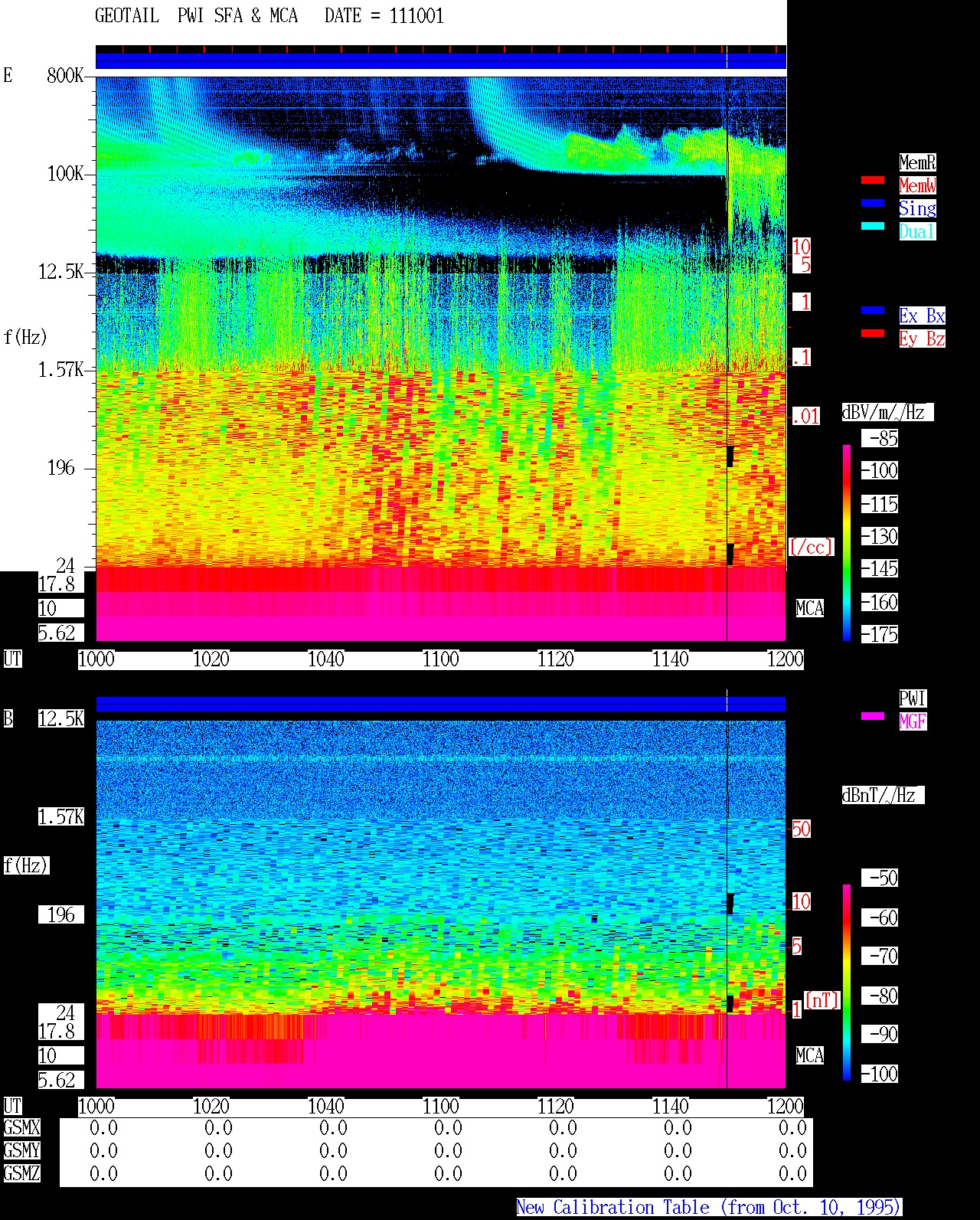This screenshot has width=980, height=1220.
Task: Click the magenta MGF legend swatch
Action: pyautogui.click(x=873, y=717)
